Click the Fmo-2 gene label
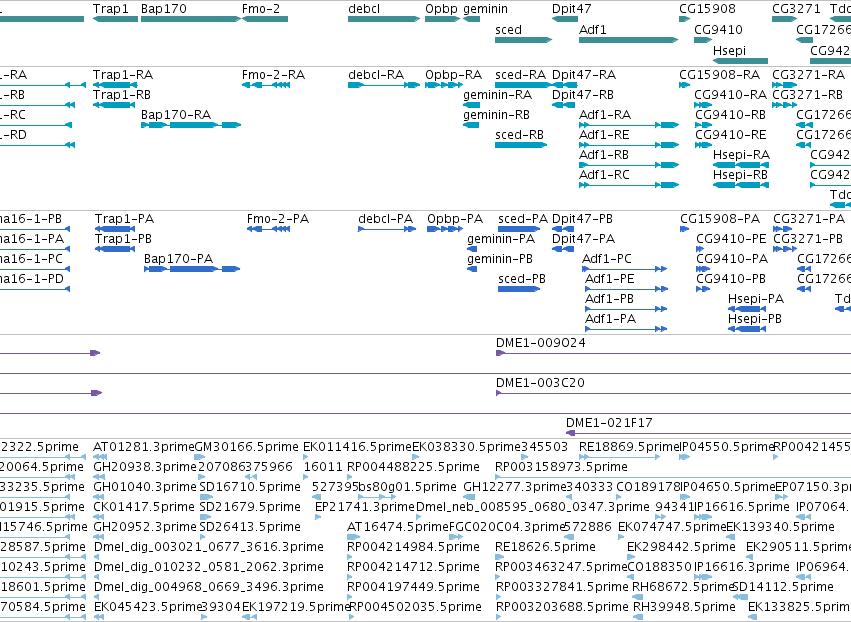This screenshot has width=851, height=622. click(x=261, y=9)
